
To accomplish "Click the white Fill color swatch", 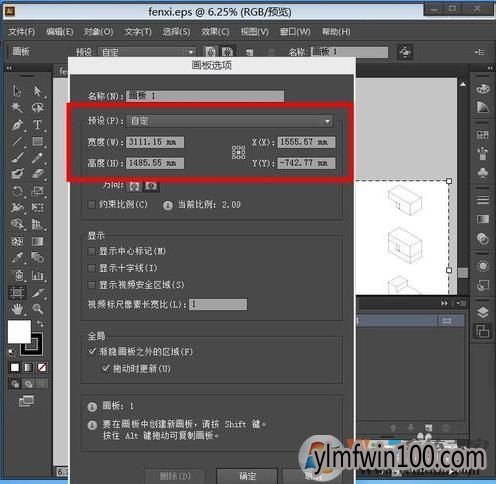I will click(x=19, y=331).
